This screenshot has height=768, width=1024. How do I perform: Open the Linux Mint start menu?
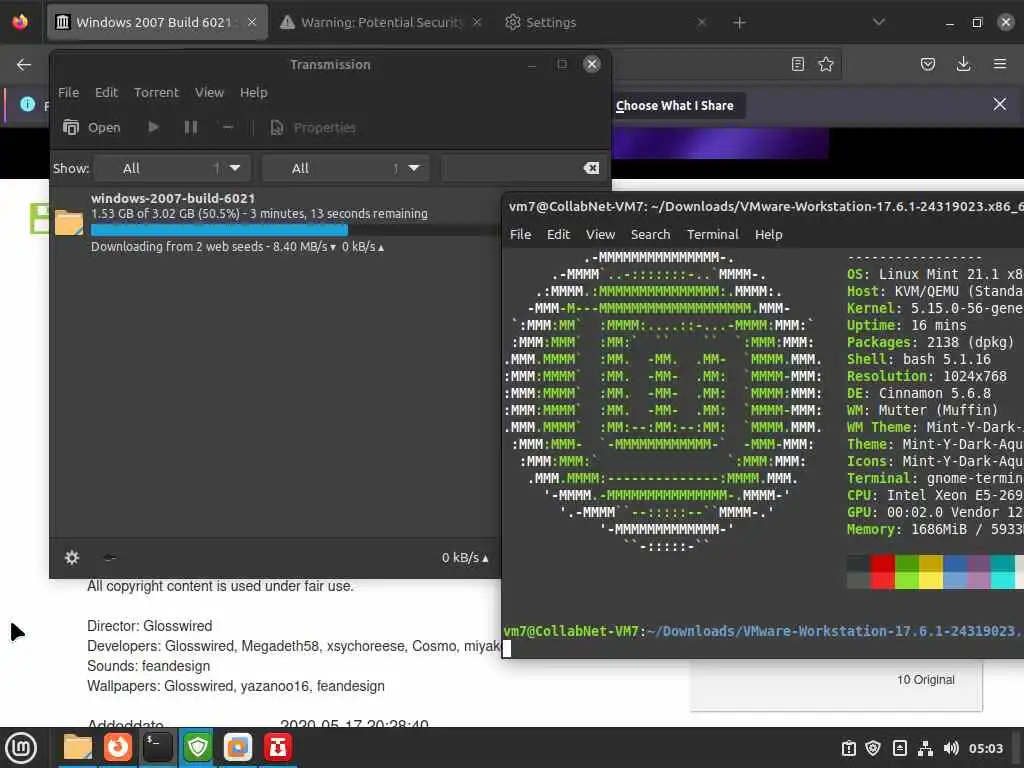coord(21,748)
